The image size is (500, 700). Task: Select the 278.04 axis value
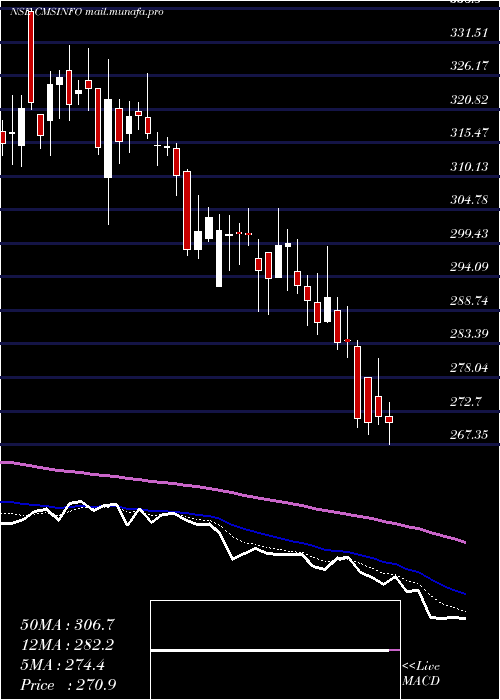coord(469,367)
